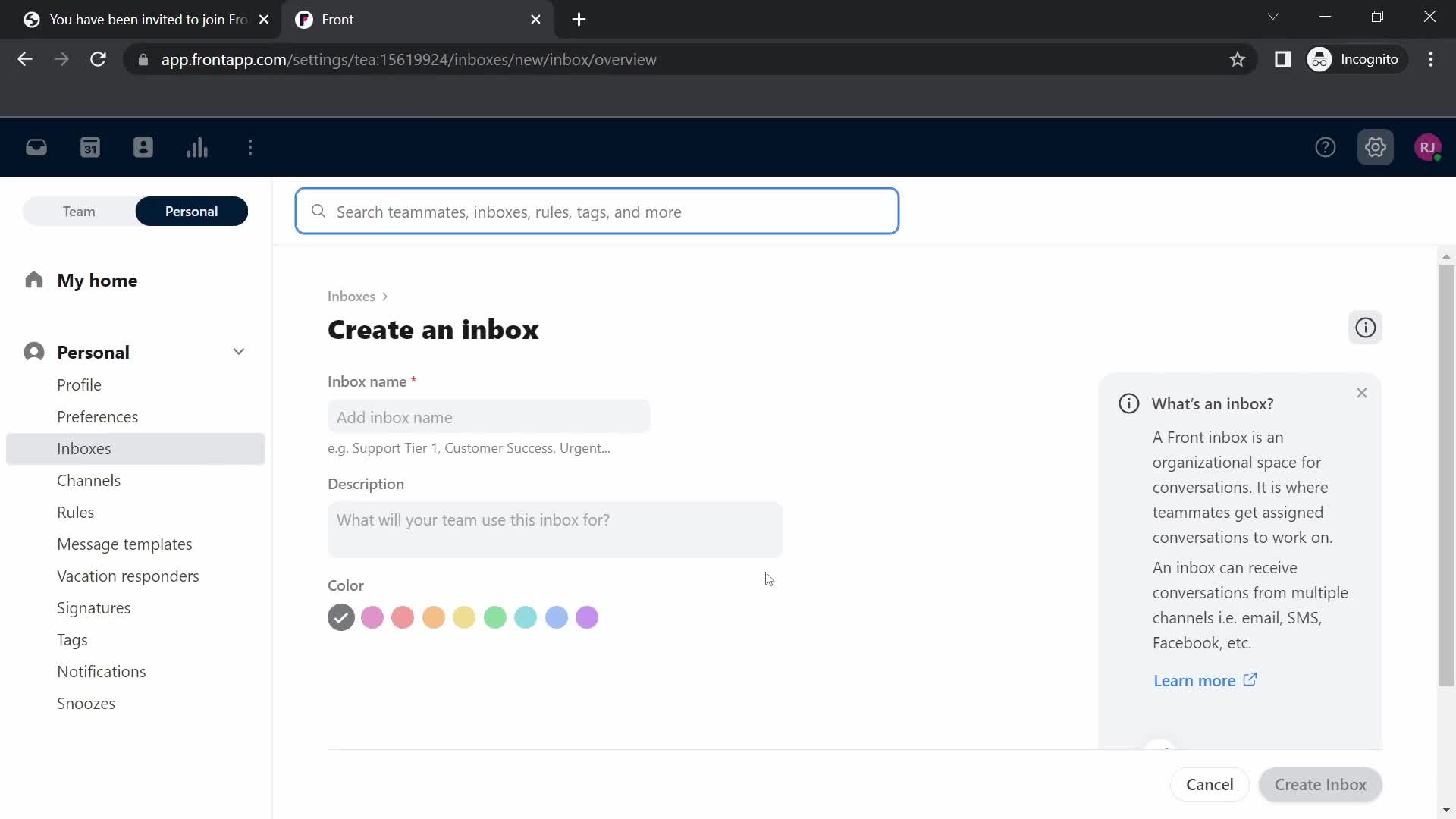Image resolution: width=1456 pixels, height=819 pixels.
Task: Click the My home house icon
Action: click(34, 280)
